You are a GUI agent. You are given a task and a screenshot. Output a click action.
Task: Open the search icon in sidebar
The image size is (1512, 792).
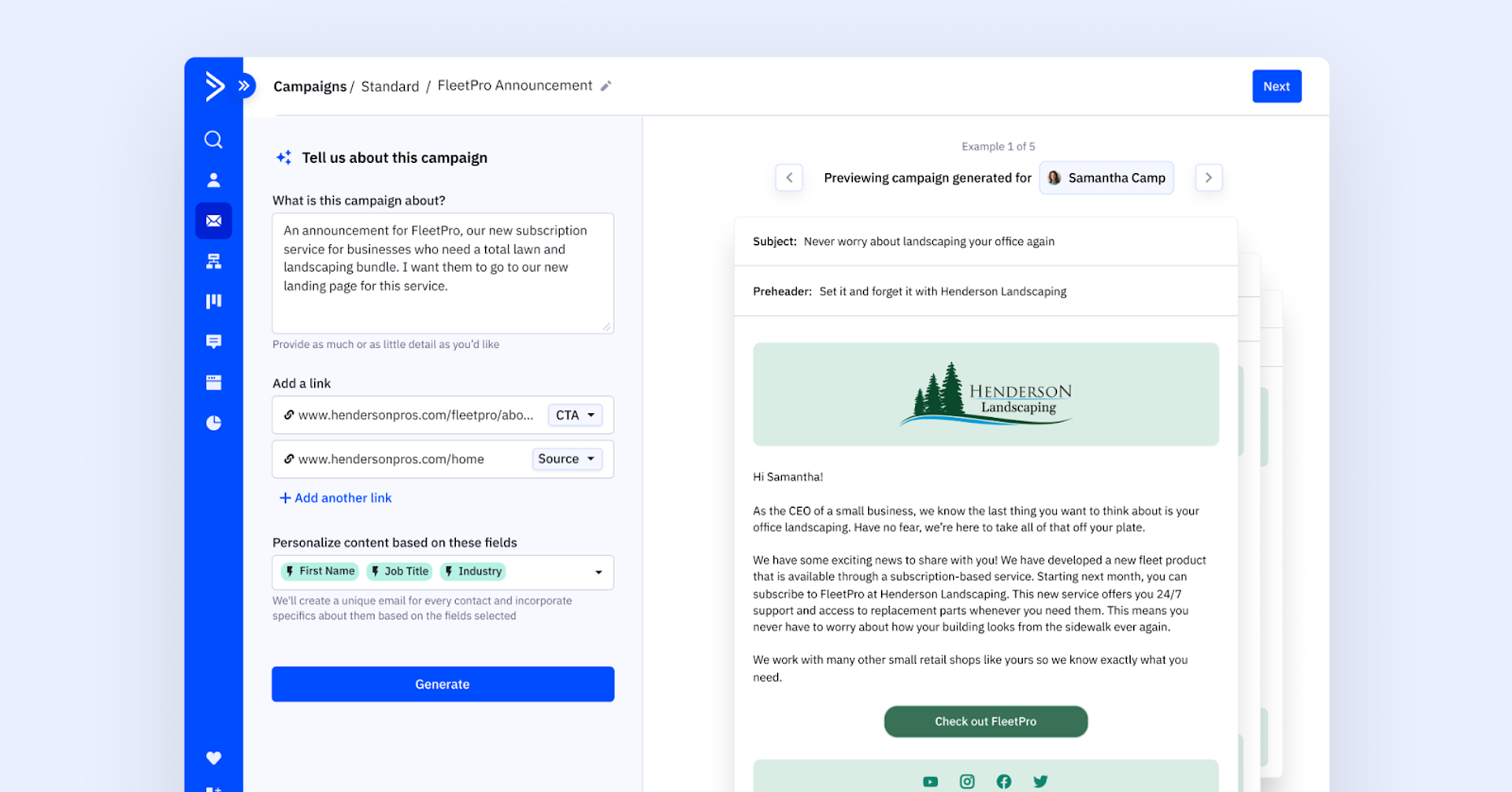point(213,140)
